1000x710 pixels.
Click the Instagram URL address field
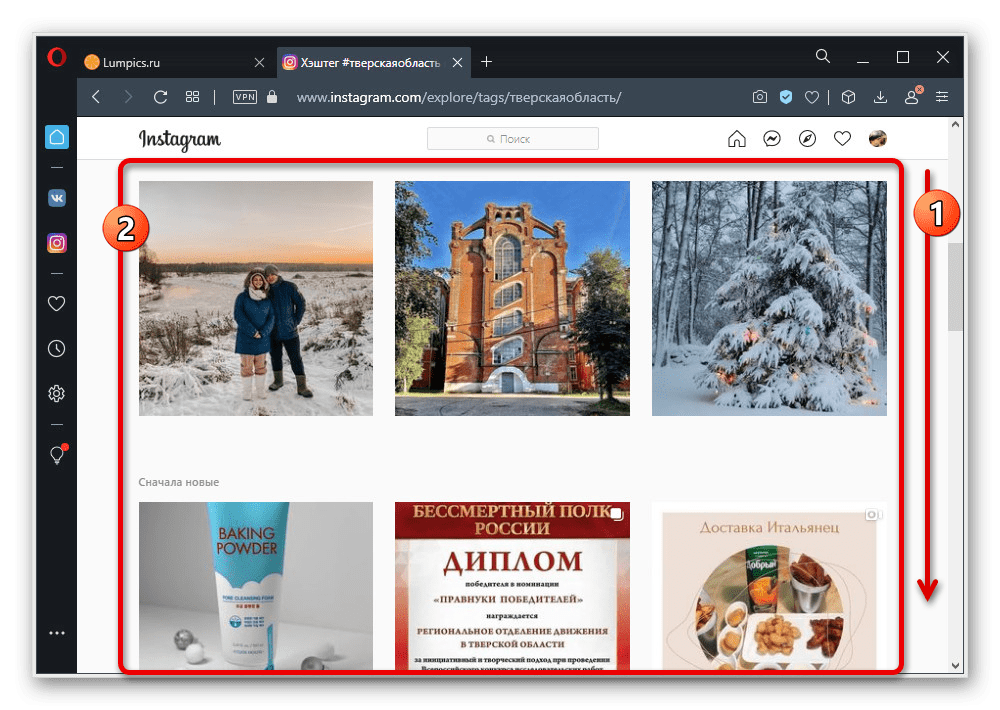tap(459, 98)
